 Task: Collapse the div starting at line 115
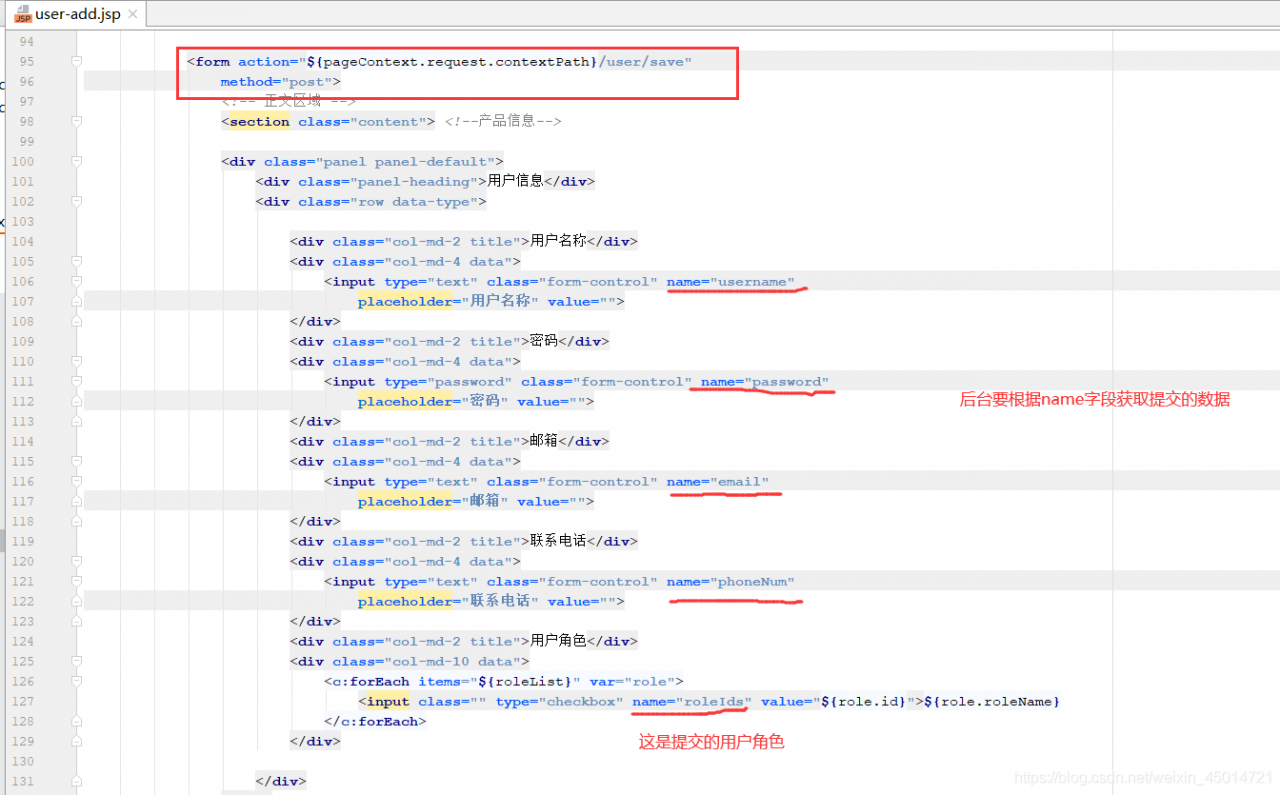76,462
